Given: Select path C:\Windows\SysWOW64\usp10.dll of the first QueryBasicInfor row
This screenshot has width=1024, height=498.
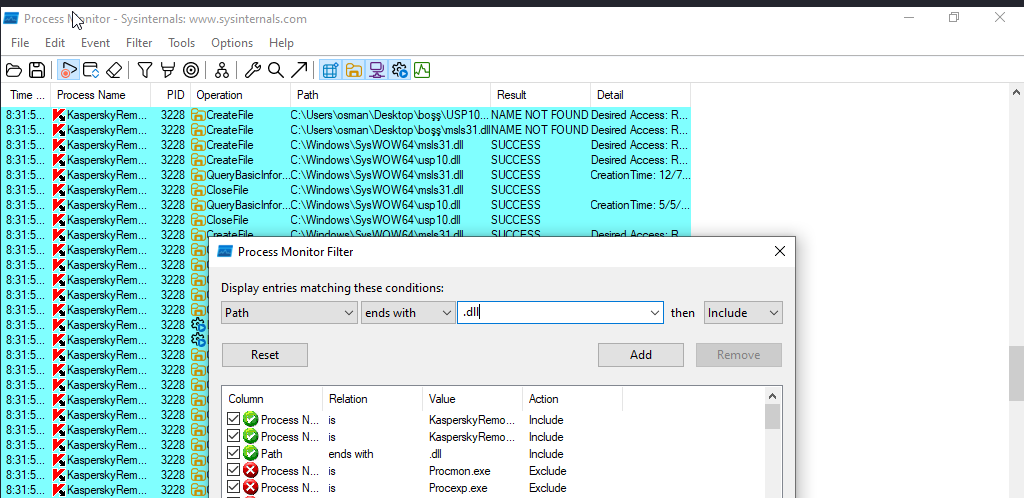Looking at the screenshot, I should [x=376, y=205].
